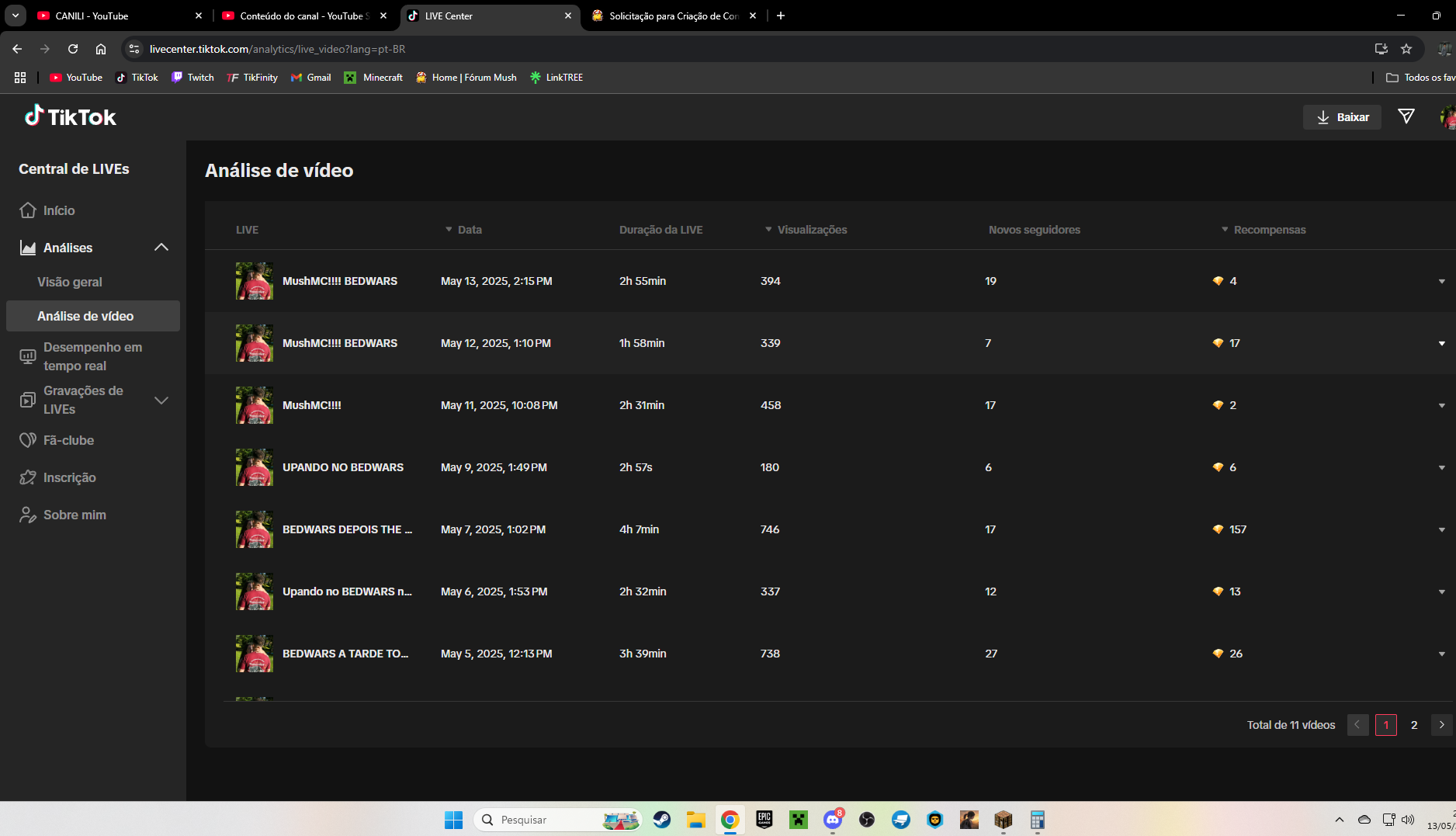Bookmark this page with star icon
The image size is (1456, 836).
coord(1406,49)
